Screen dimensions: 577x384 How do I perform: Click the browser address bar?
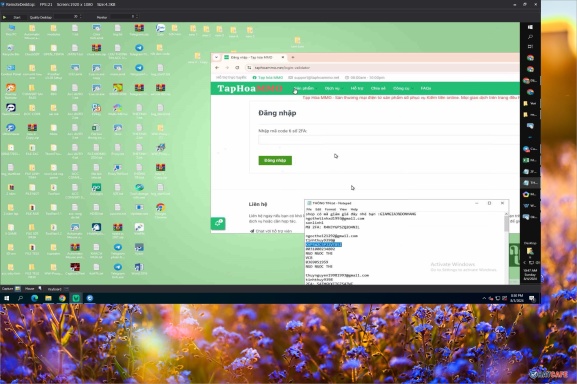(x=383, y=68)
